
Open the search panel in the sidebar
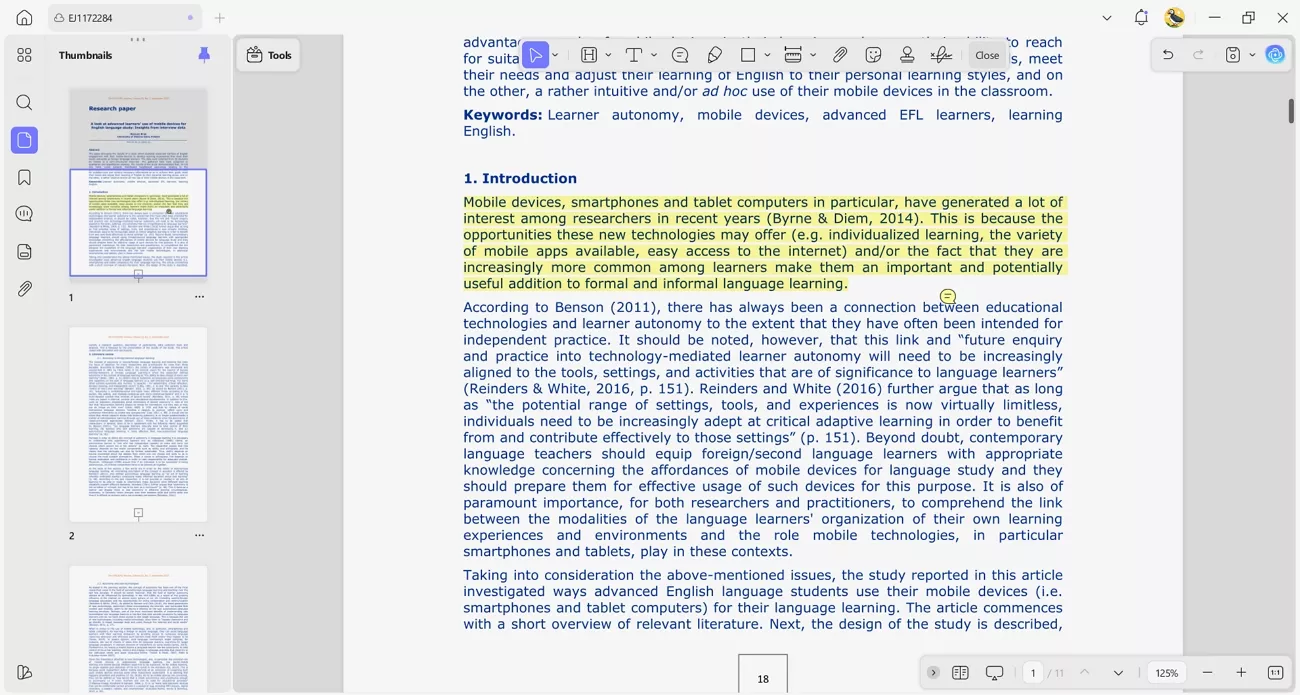pos(24,102)
